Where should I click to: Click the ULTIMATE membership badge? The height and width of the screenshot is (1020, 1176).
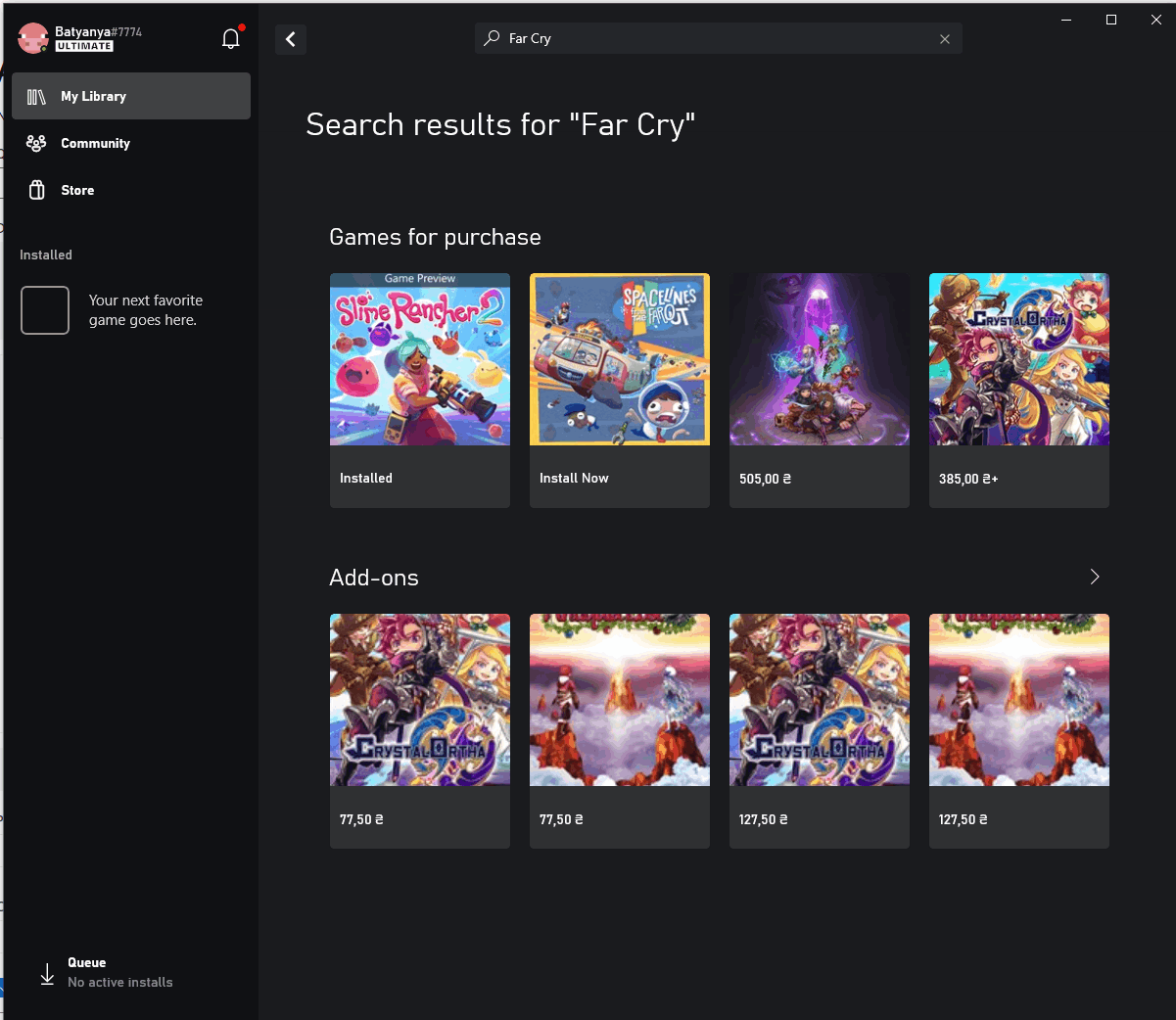pyautogui.click(x=84, y=46)
